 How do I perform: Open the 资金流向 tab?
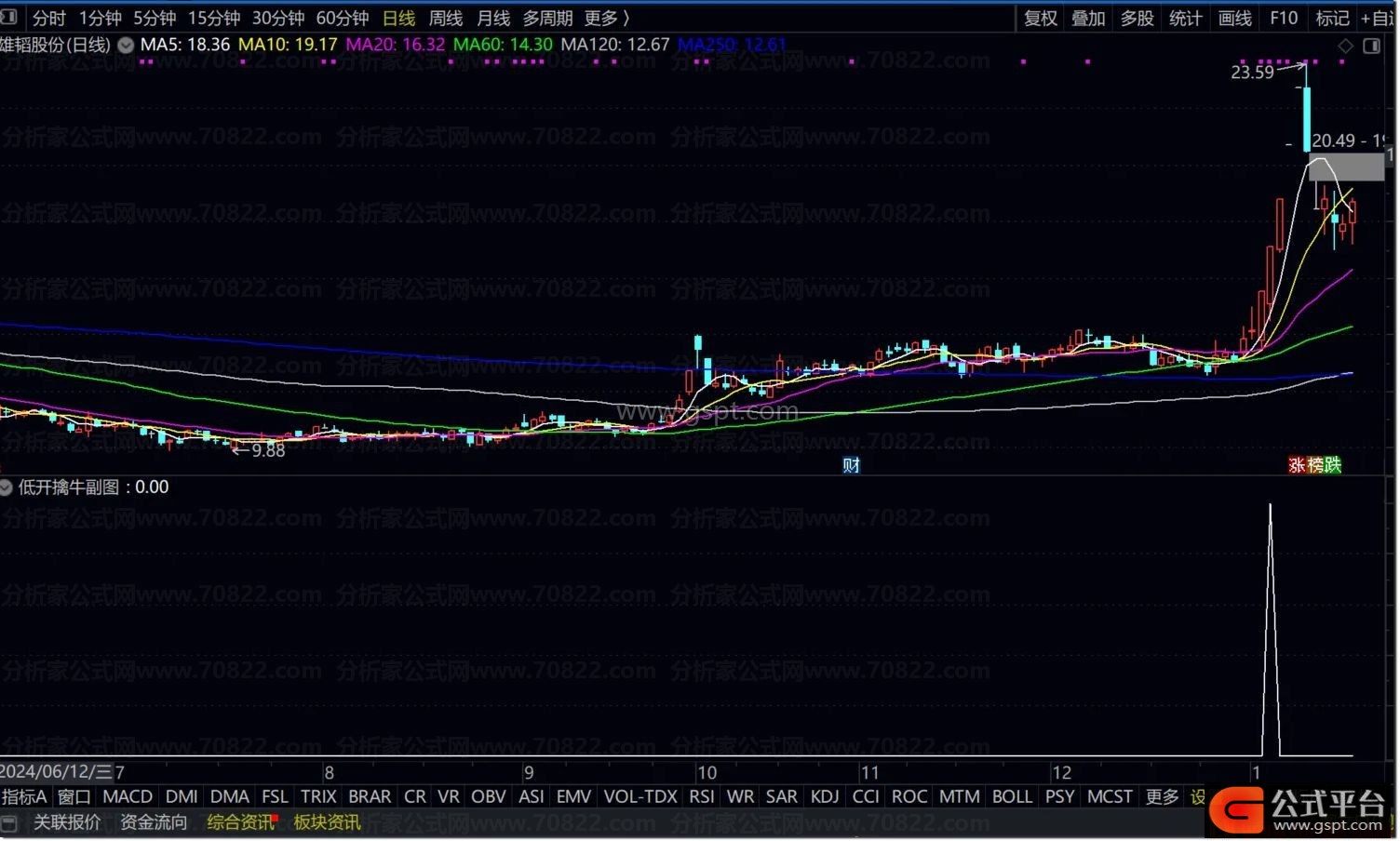154,822
